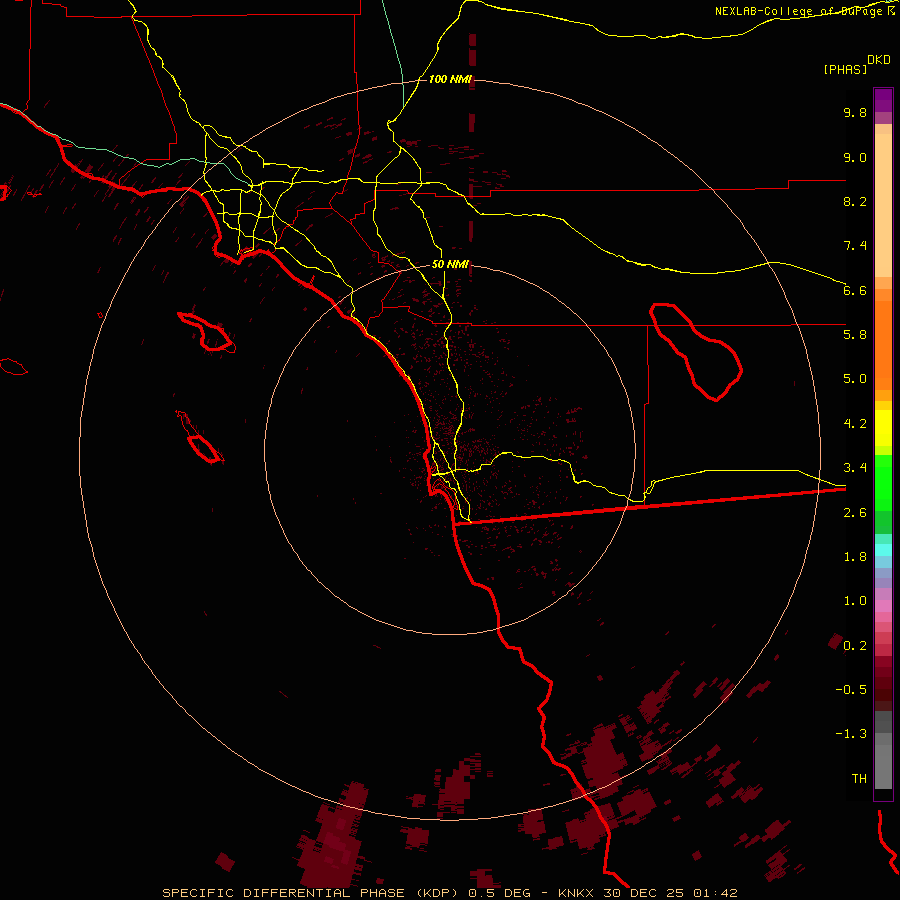This screenshot has width=900, height=900.
Task: Select the -0.5 scale value
Action: (851, 690)
